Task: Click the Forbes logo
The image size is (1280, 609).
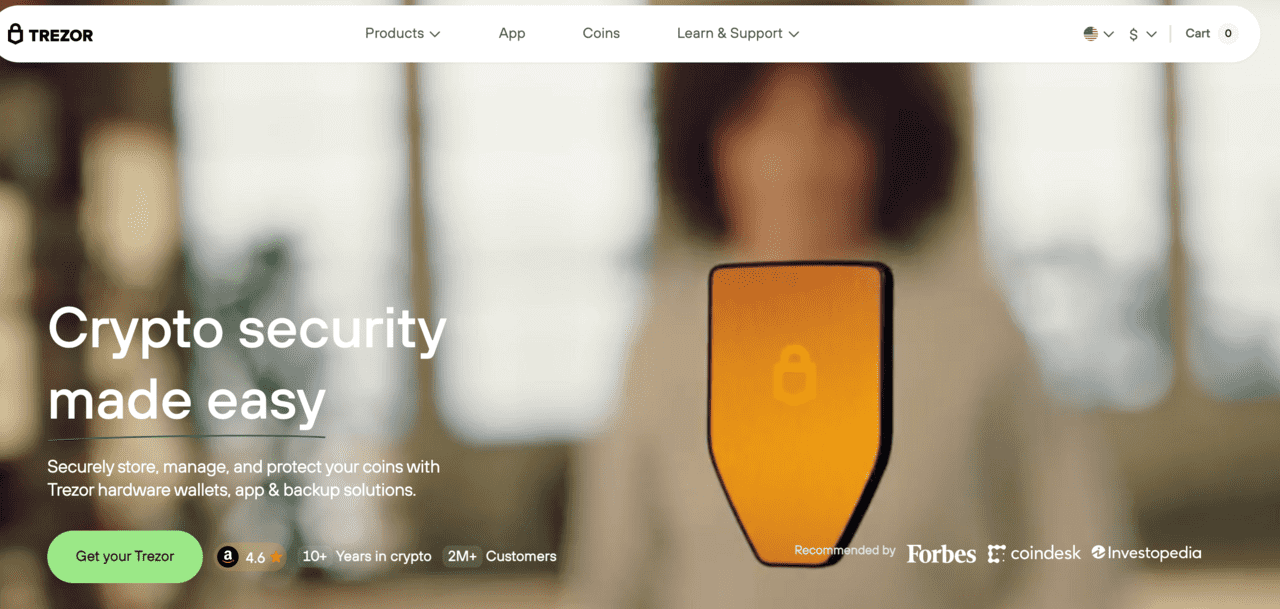Action: click(x=941, y=553)
